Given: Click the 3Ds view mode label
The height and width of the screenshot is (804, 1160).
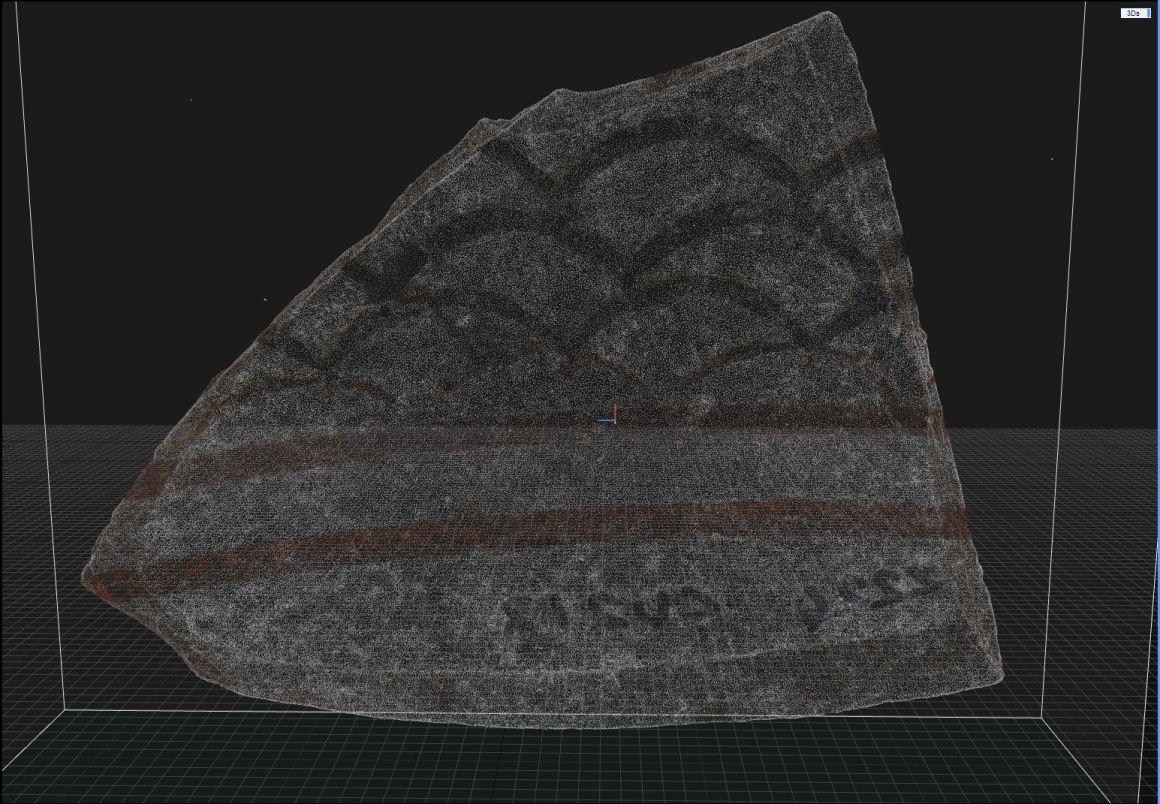Looking at the screenshot, I should click(x=1133, y=13).
